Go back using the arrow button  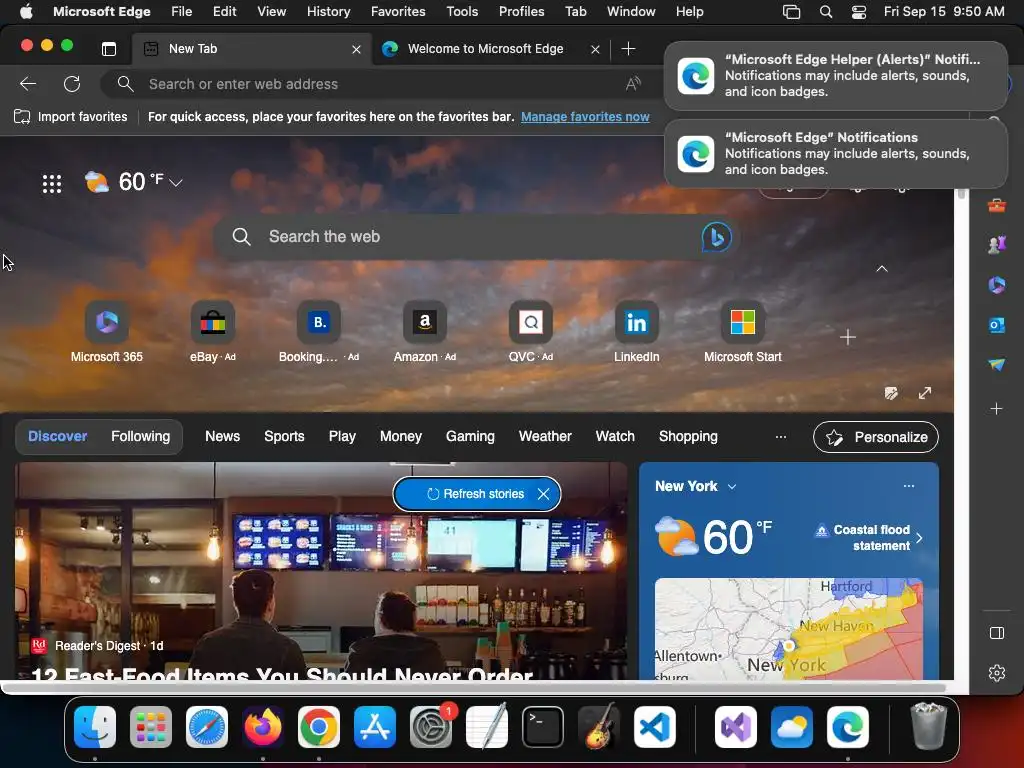point(27,84)
